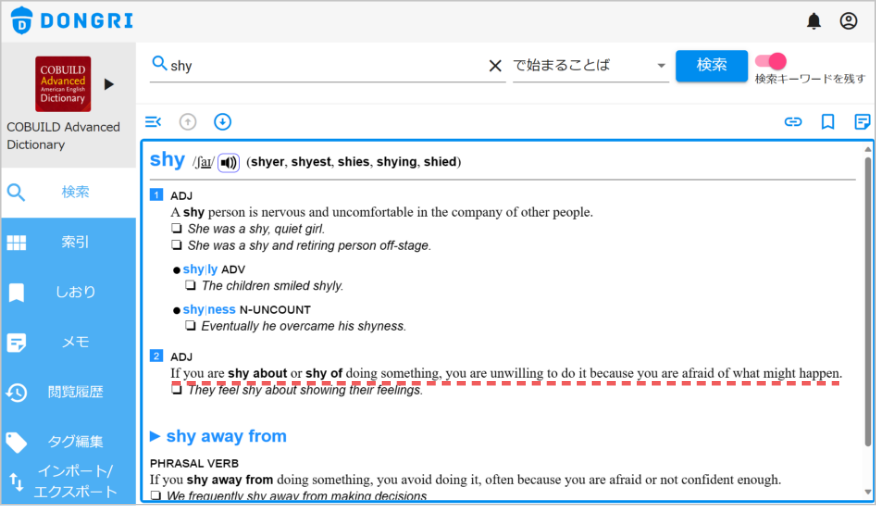Click the sense 2 number marker
876x506 pixels.
[x=156, y=356]
